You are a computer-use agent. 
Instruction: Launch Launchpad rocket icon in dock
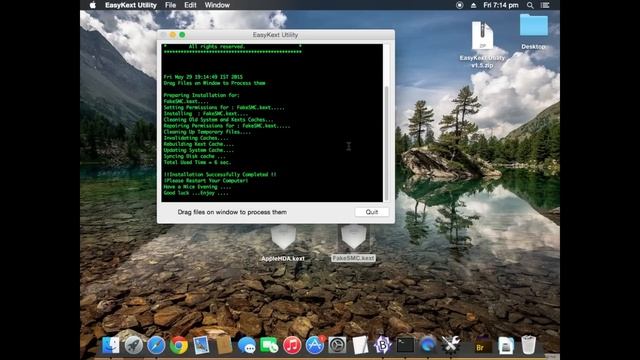[x=133, y=345]
